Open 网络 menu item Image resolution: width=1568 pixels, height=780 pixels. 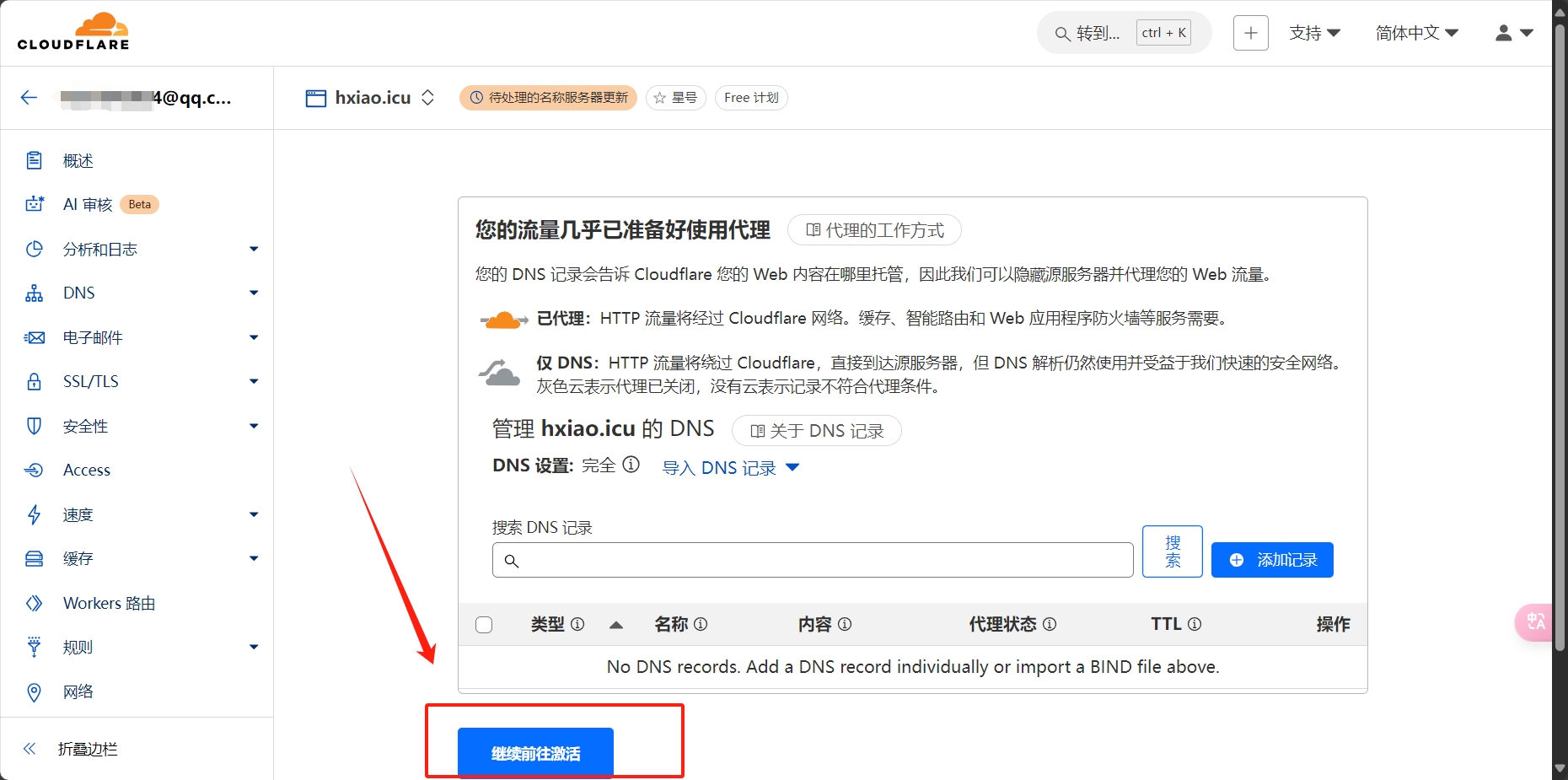pyautogui.click(x=78, y=691)
